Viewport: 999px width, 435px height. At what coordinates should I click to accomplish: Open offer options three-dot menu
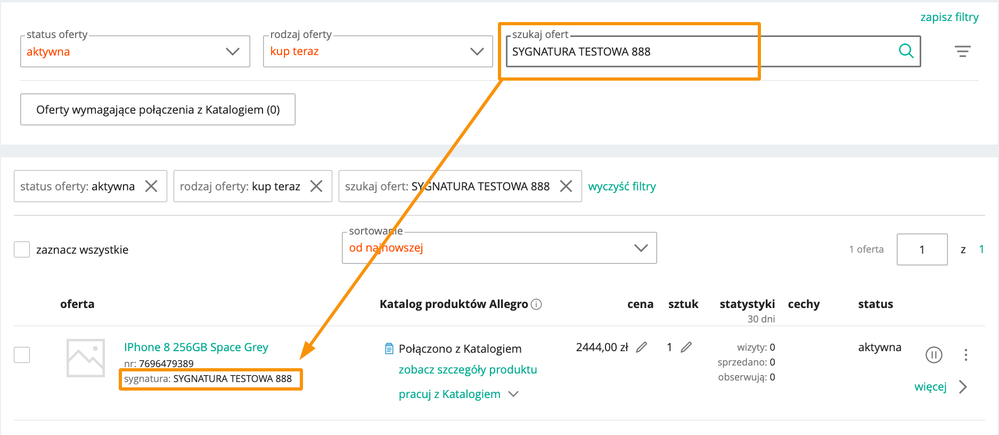[x=966, y=355]
